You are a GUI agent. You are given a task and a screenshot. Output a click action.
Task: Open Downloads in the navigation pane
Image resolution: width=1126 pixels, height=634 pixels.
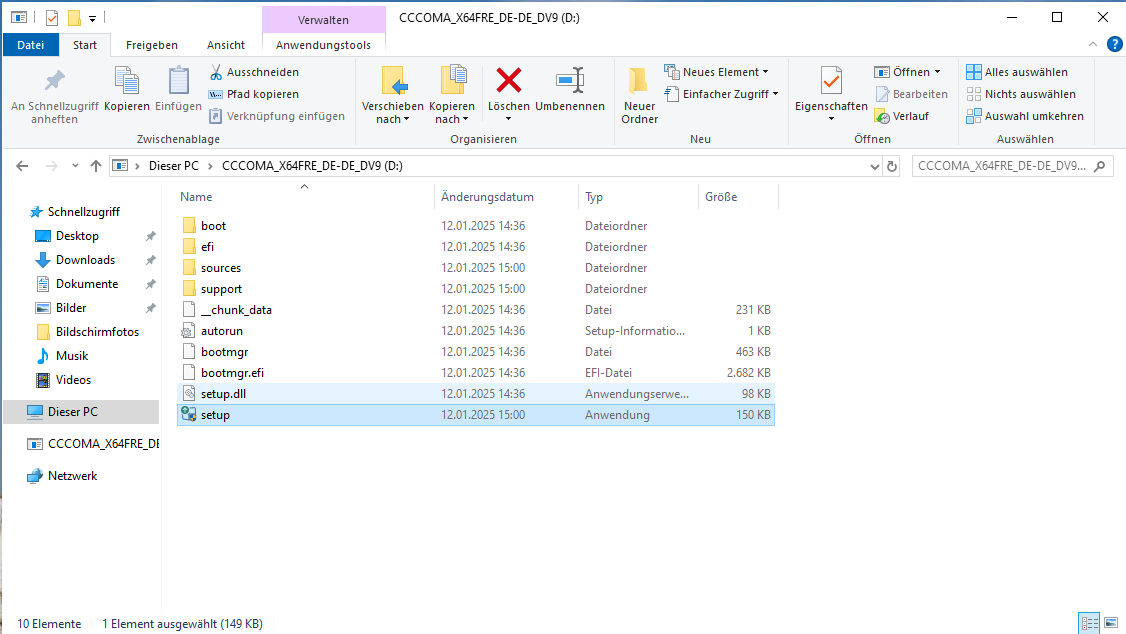coord(85,260)
